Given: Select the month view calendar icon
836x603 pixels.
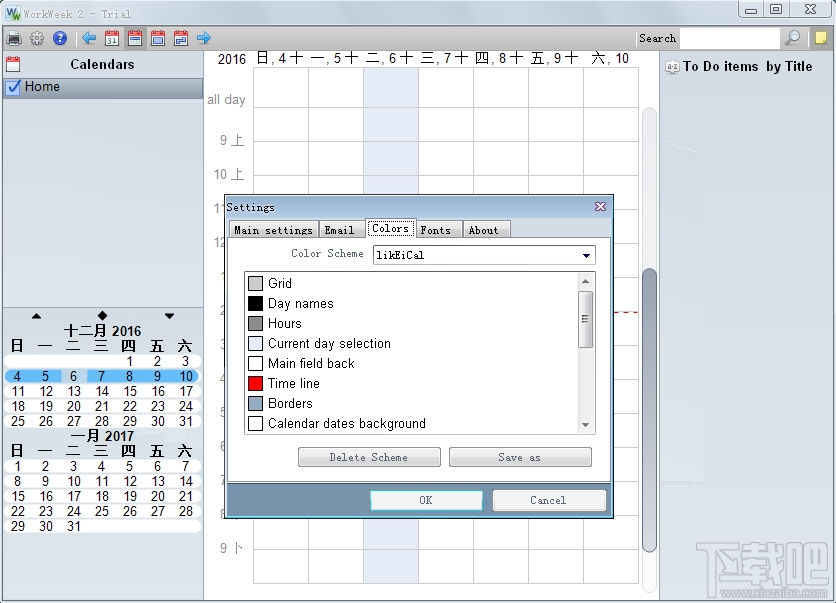Looking at the screenshot, I should point(158,38).
